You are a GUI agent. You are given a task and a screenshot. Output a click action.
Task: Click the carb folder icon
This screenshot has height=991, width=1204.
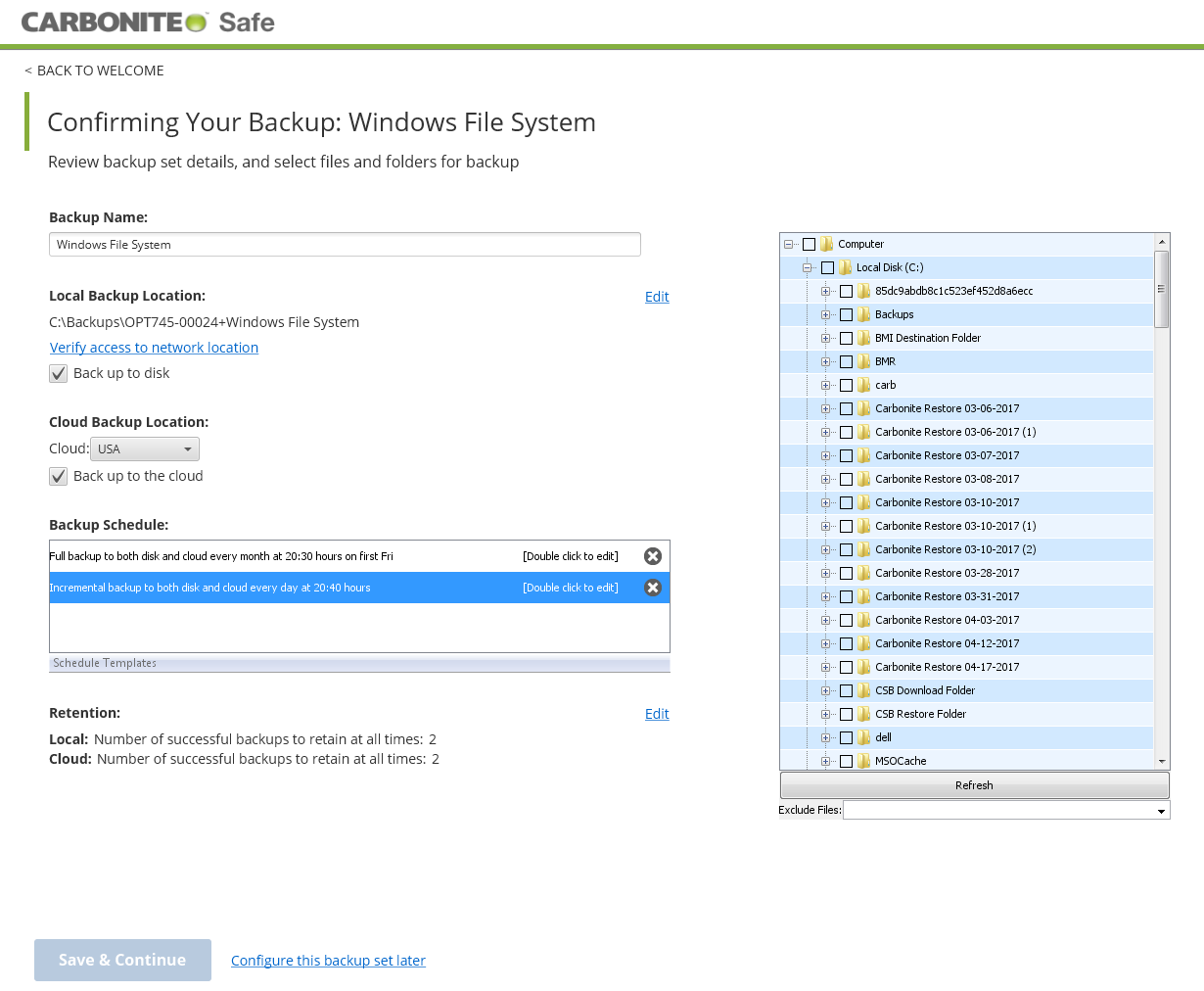pyautogui.click(x=863, y=385)
